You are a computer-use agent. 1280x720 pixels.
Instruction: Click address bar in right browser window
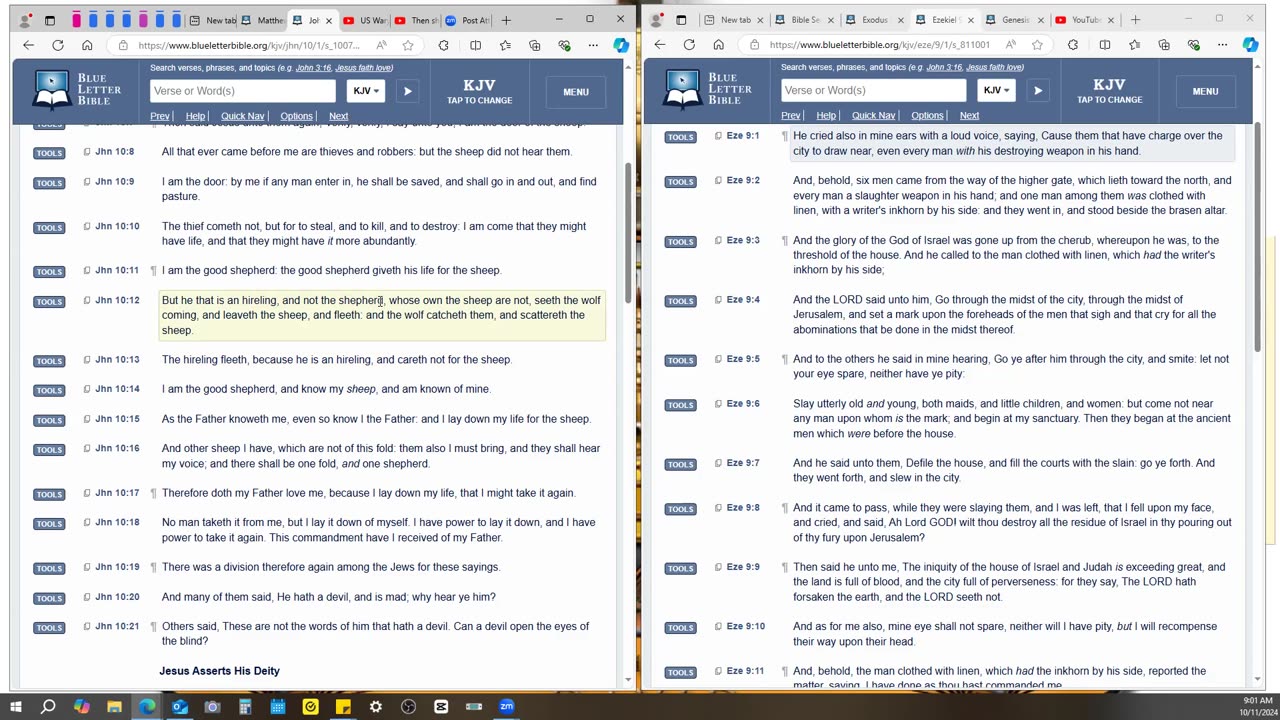point(878,45)
